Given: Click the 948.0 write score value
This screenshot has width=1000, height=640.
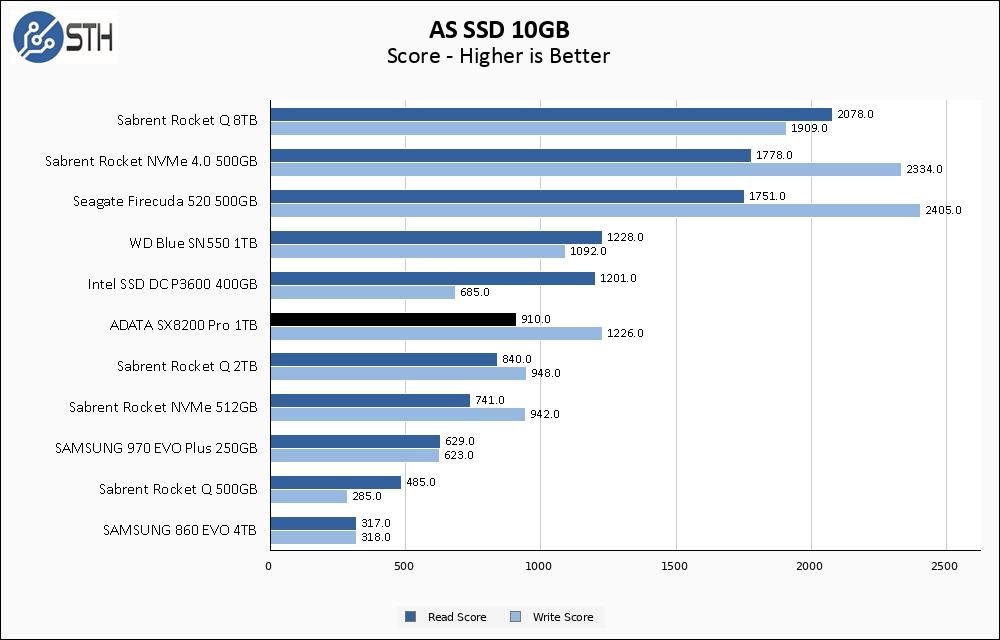Looking at the screenshot, I should click(x=546, y=373).
